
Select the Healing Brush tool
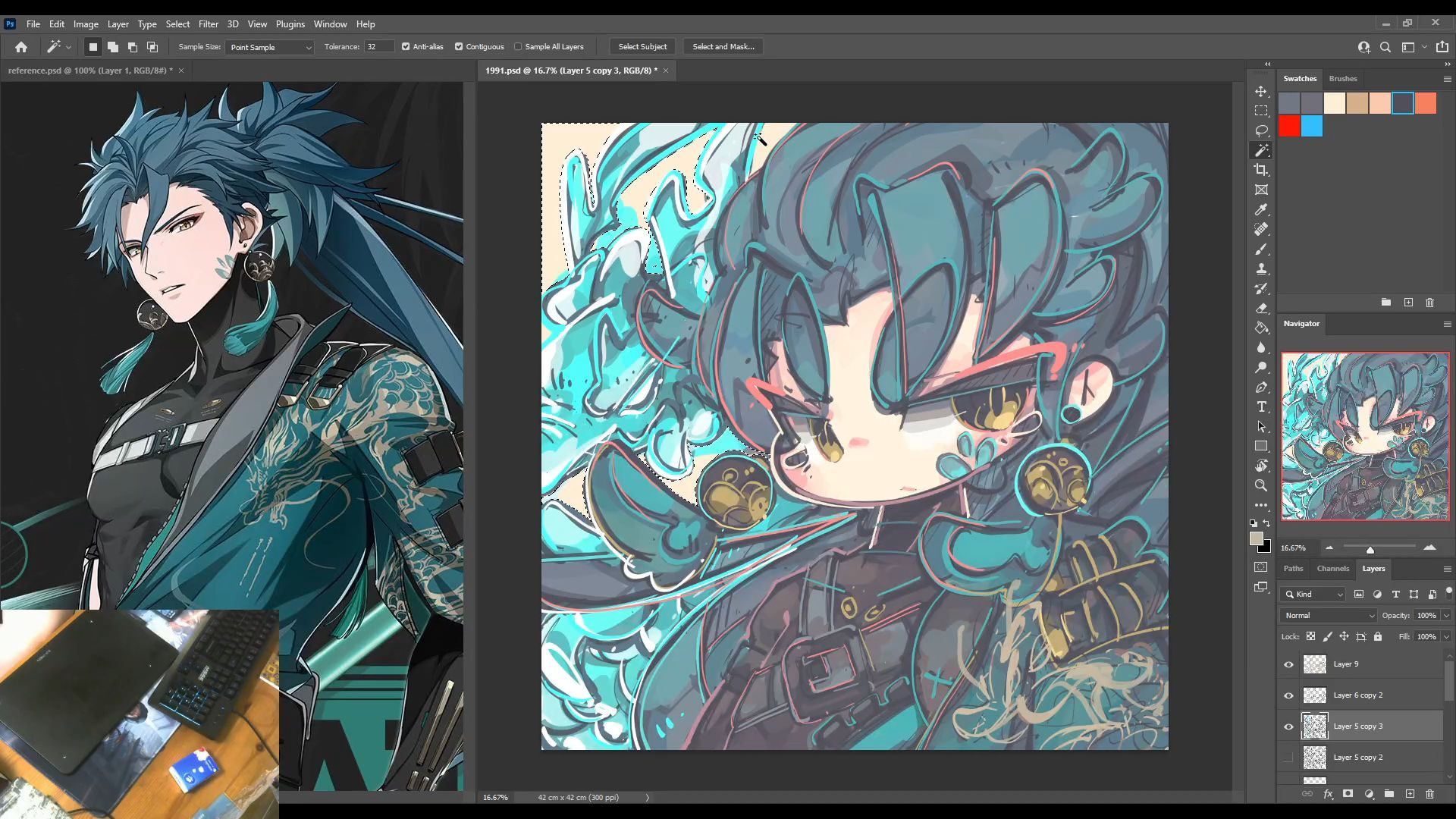[x=1261, y=229]
